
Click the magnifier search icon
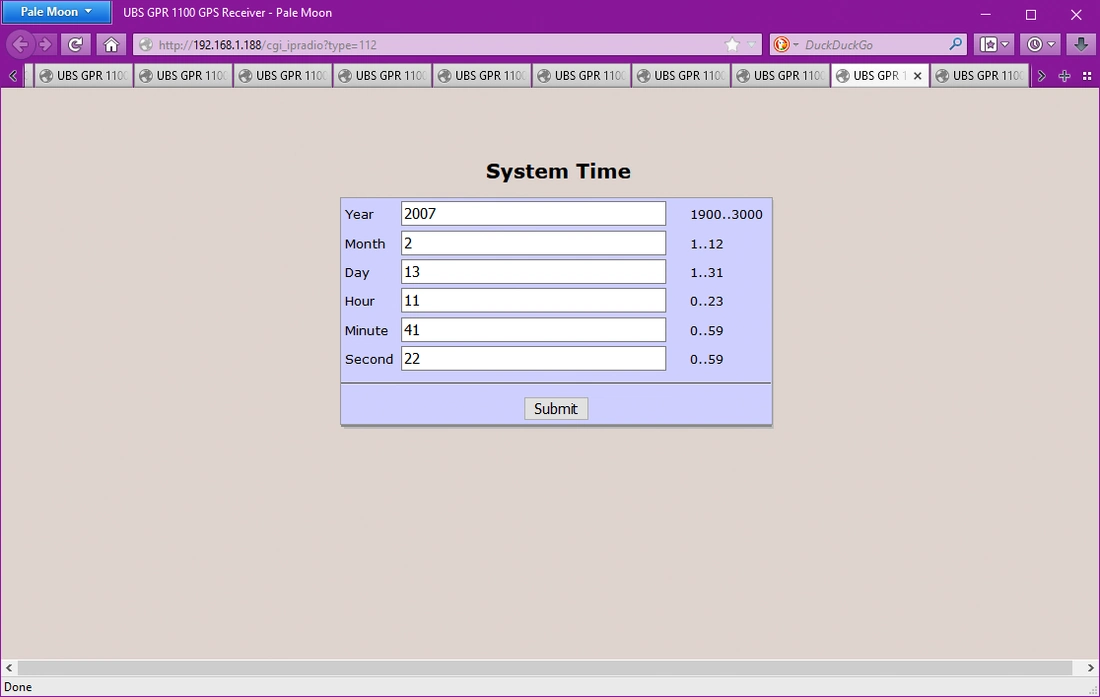(x=955, y=44)
